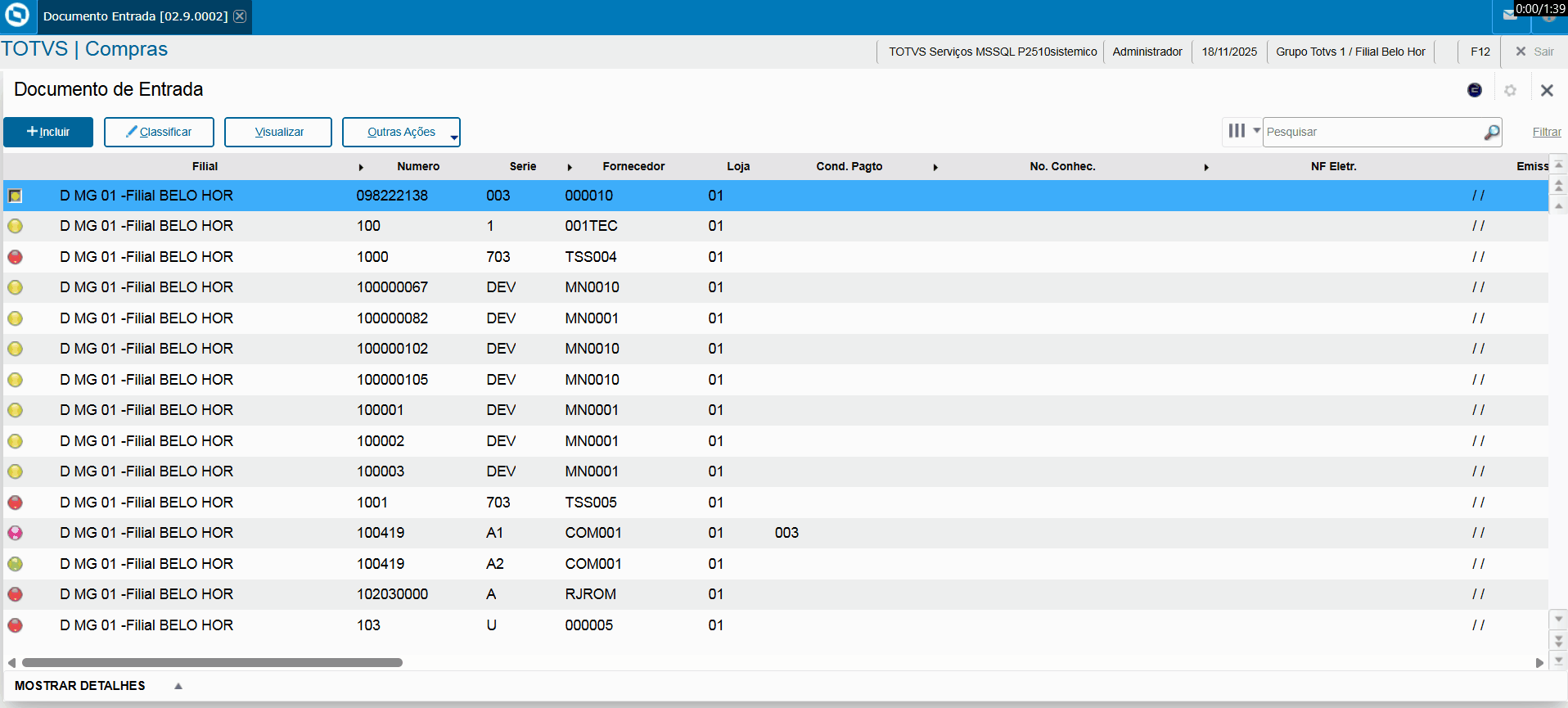Click Grupo Totvs 1 / Filial Belo Hor label
Image resolution: width=1568 pixels, height=708 pixels.
(x=1350, y=52)
